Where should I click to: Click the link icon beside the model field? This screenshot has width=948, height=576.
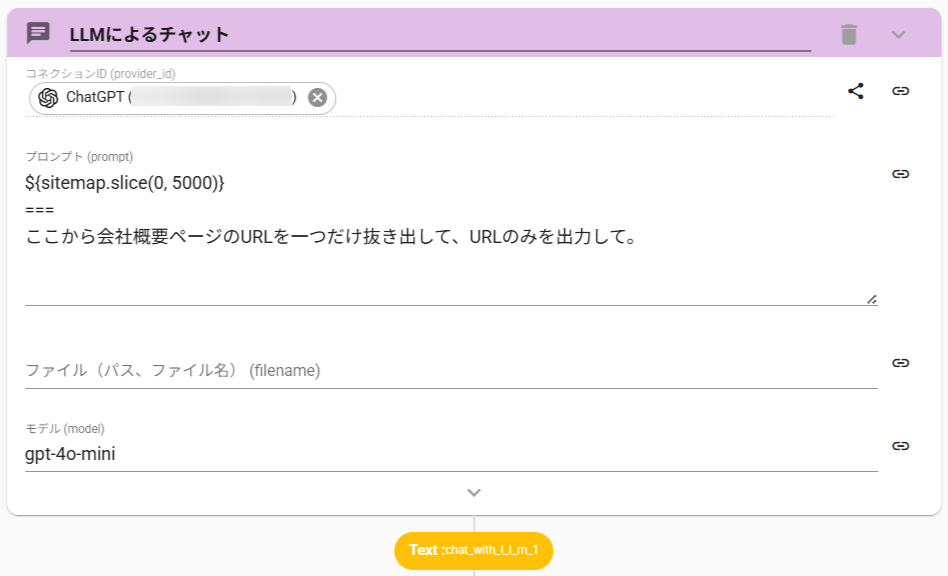pyautogui.click(x=901, y=446)
